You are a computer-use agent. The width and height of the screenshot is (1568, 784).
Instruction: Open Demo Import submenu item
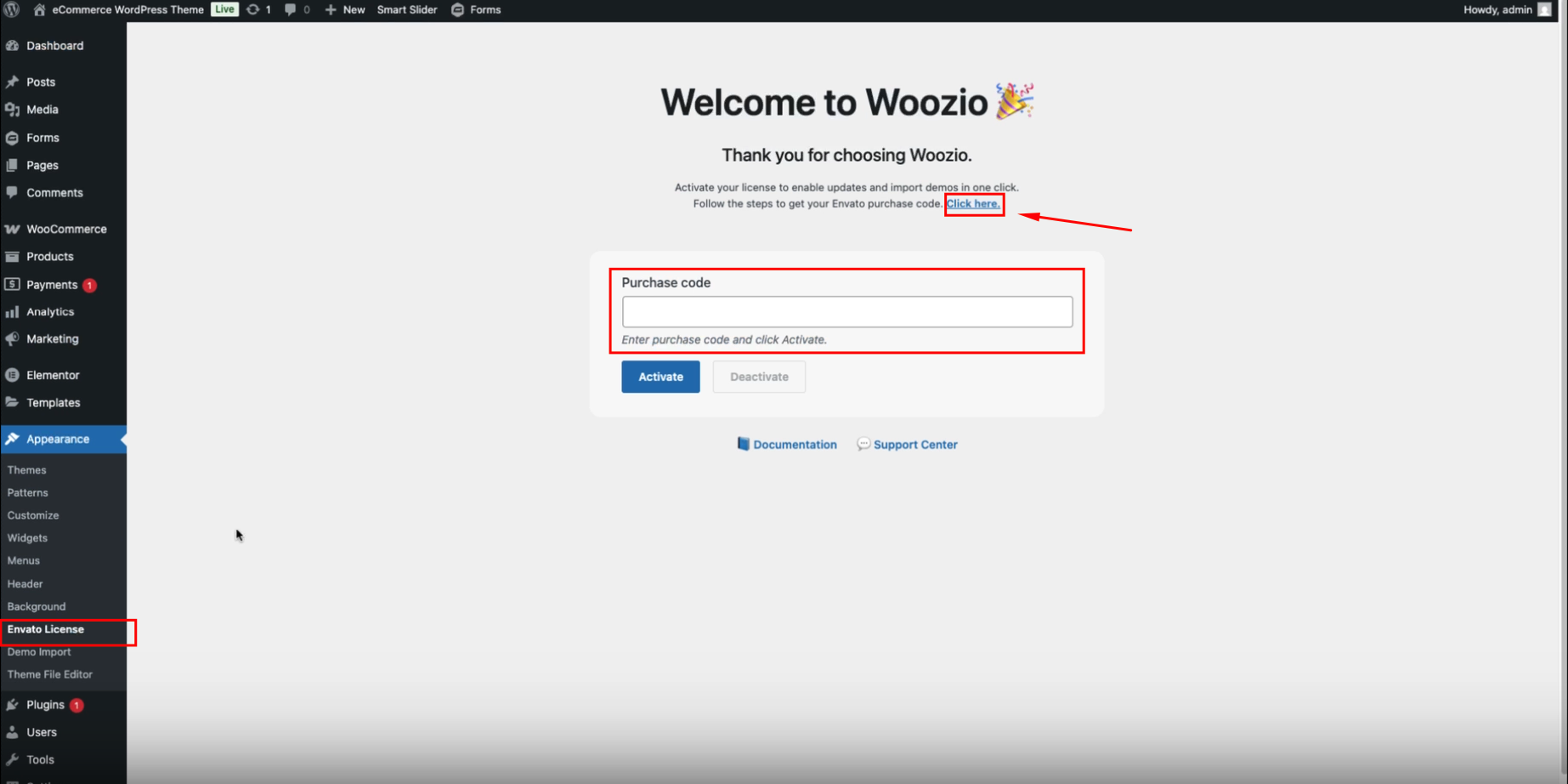coord(39,652)
